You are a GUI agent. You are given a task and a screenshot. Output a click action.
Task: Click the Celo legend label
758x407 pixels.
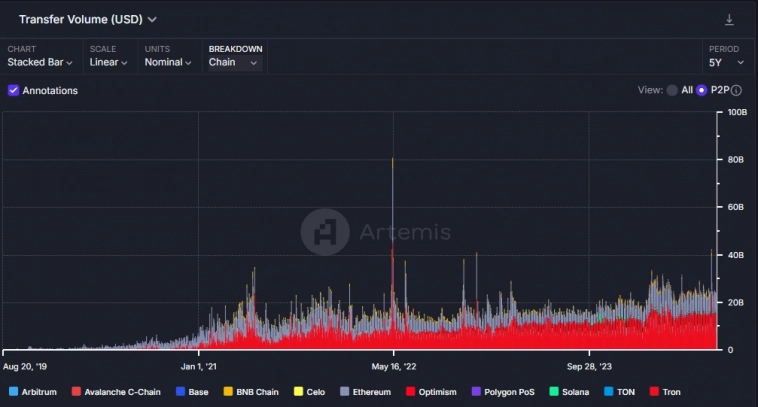pos(316,392)
